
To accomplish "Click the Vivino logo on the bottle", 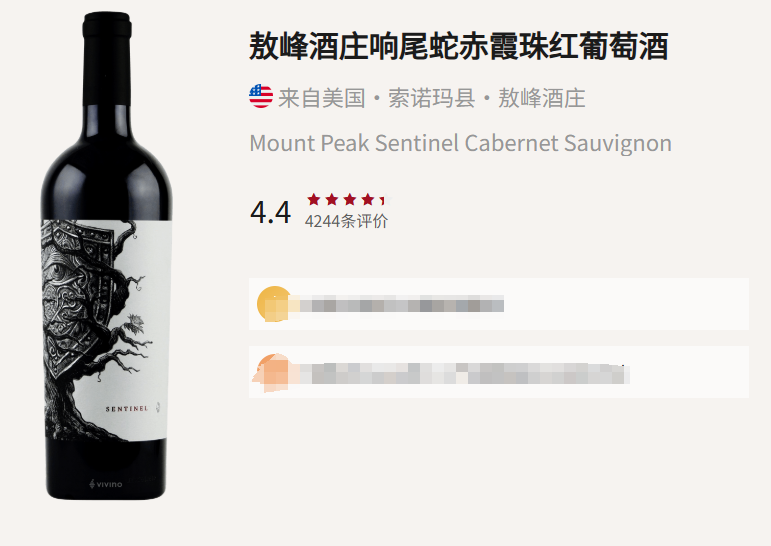I will click(106, 484).
